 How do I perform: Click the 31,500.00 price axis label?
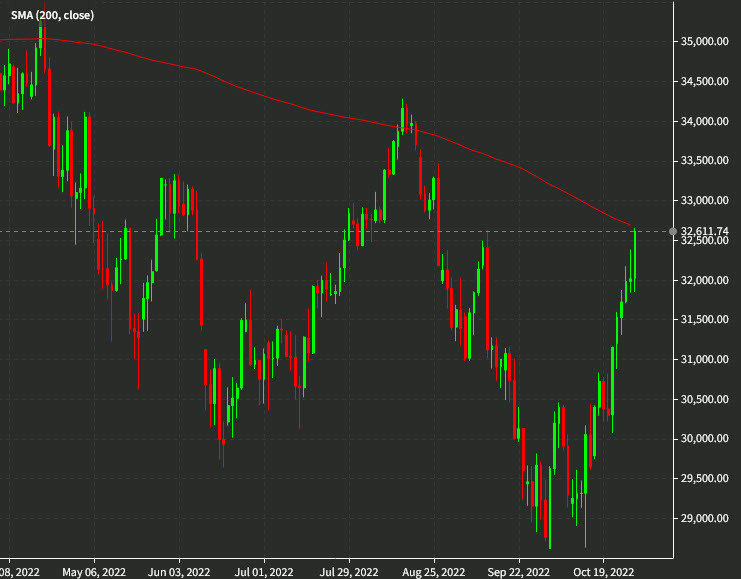[704, 320]
